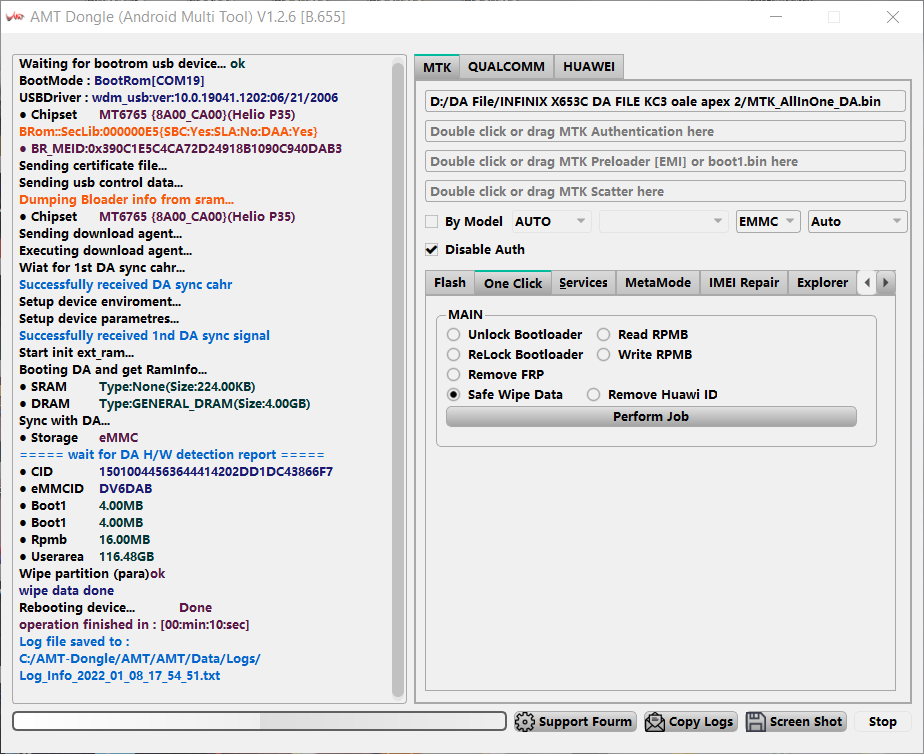
Task: Click the CID value in the log
Action: 216,472
